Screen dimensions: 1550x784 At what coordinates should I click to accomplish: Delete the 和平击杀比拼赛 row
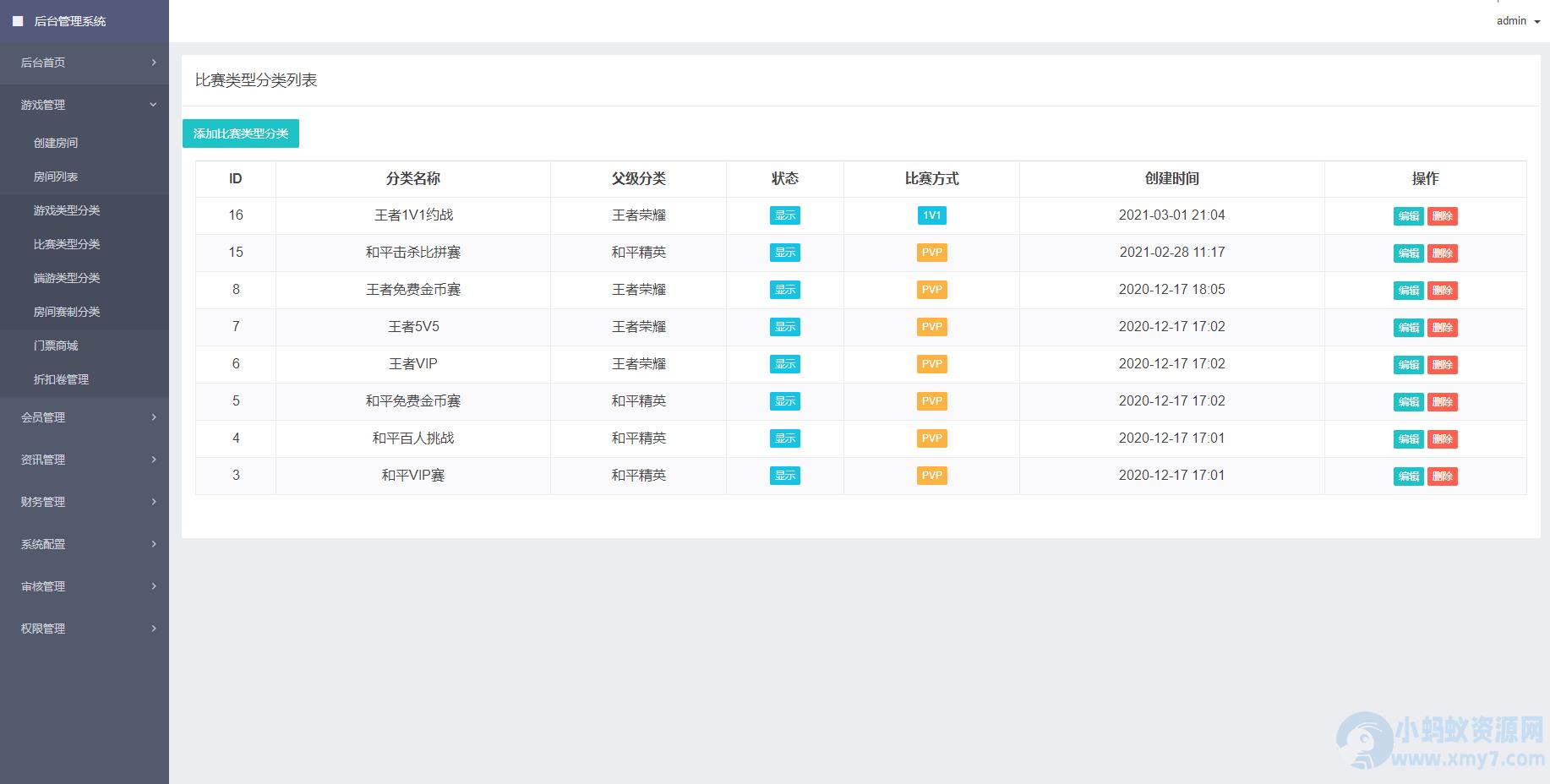(x=1443, y=253)
